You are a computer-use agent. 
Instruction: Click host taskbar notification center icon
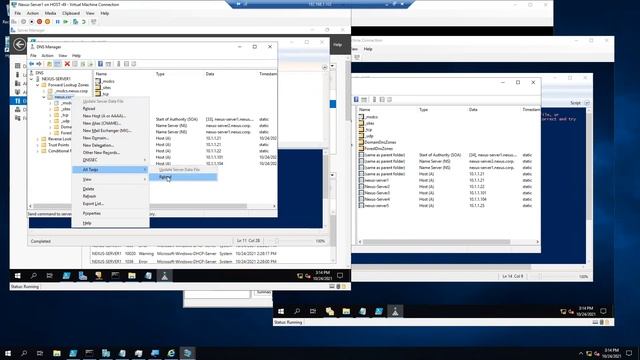pos(629,353)
